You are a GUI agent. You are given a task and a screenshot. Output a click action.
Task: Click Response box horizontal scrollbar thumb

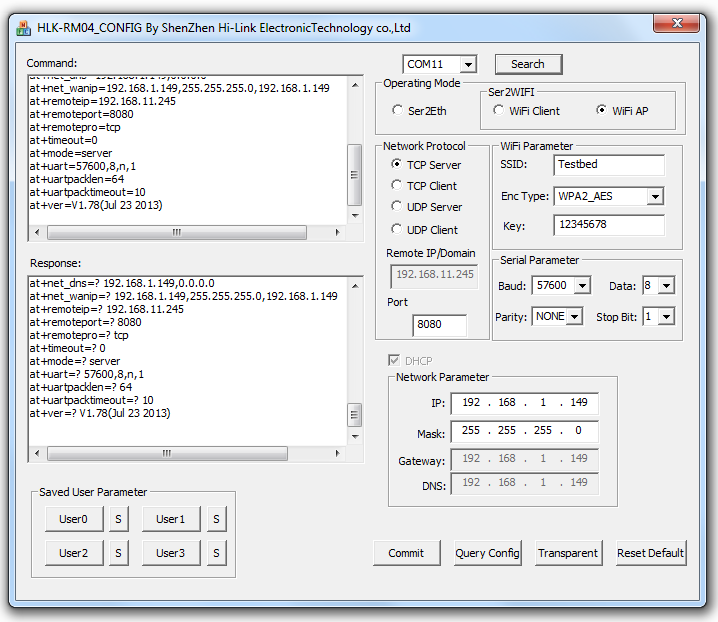[167, 453]
